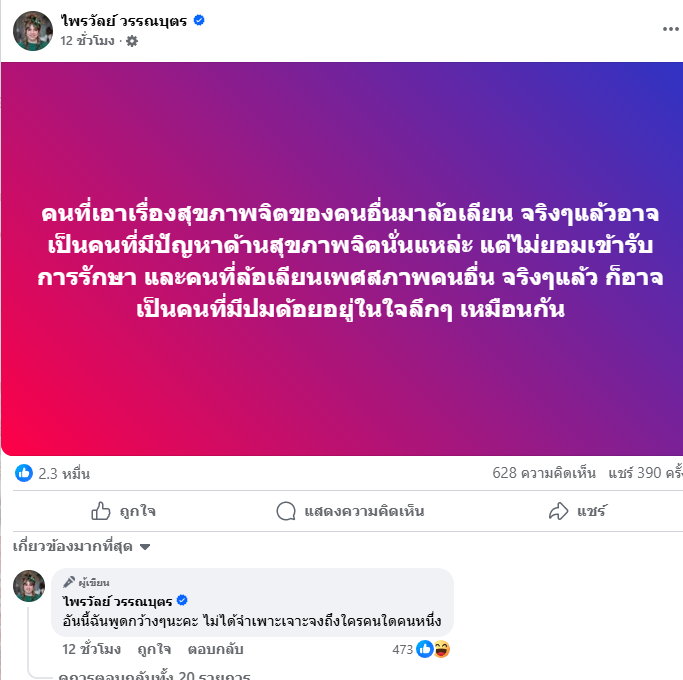Viewport: 683px width, 680px height.
Task: Open the three-dot post options menu
Action: pos(671,29)
